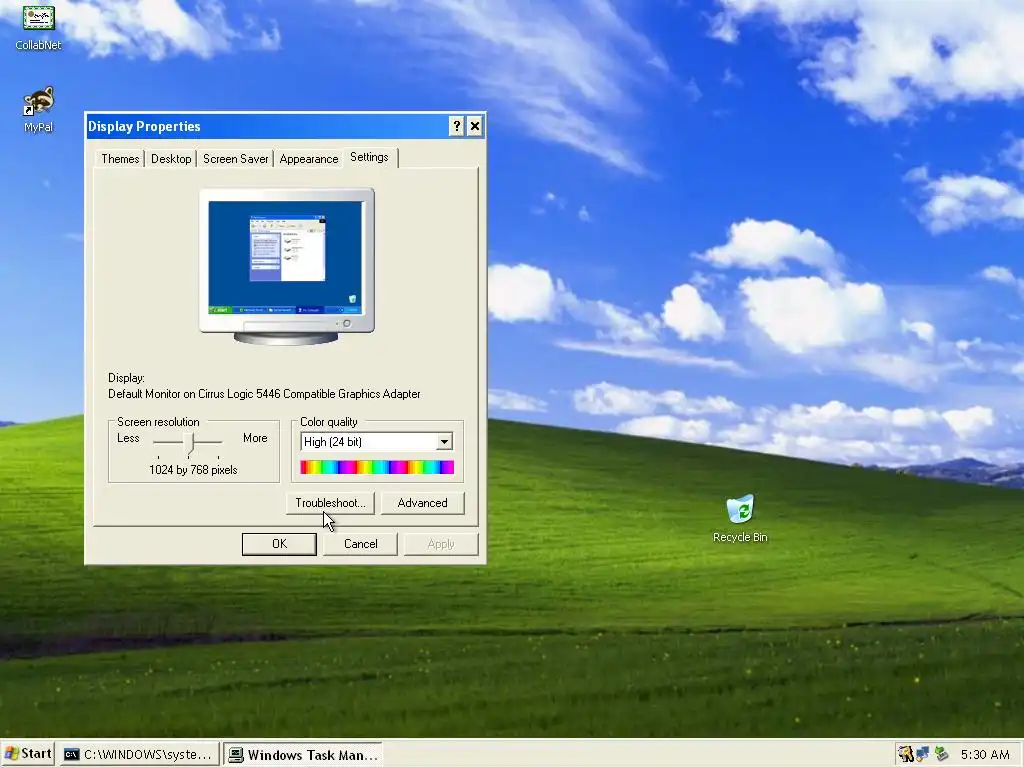1024x768 pixels.
Task: Click the dialog's question mark help button
Action: (x=456, y=126)
